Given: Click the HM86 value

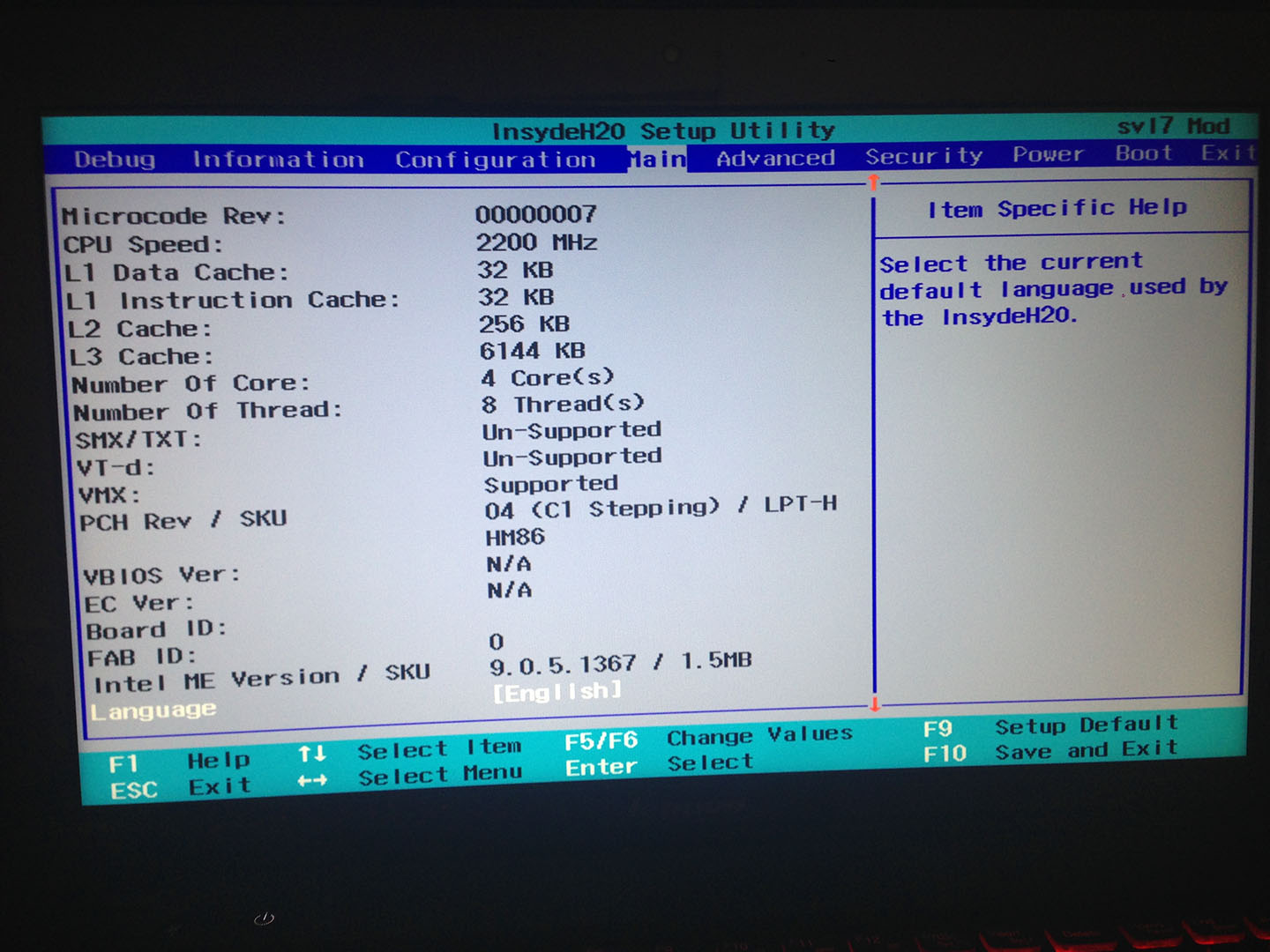Looking at the screenshot, I should pyautogui.click(x=515, y=537).
